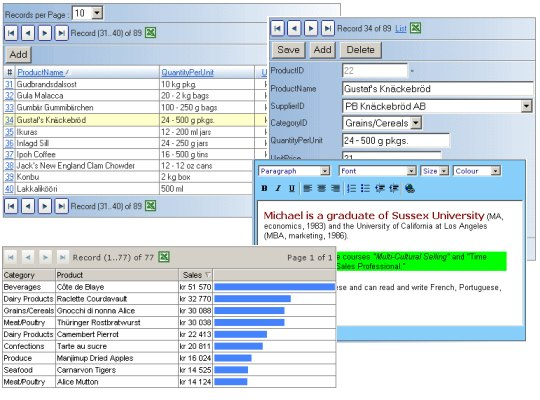Click the Add button next to Save
The width and height of the screenshot is (540, 400).
click(322, 50)
